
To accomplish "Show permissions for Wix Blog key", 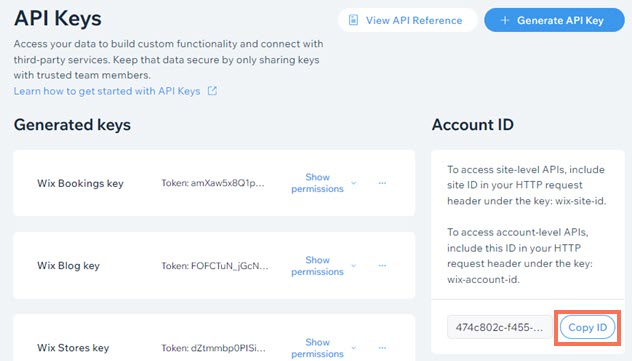I will coord(318,266).
